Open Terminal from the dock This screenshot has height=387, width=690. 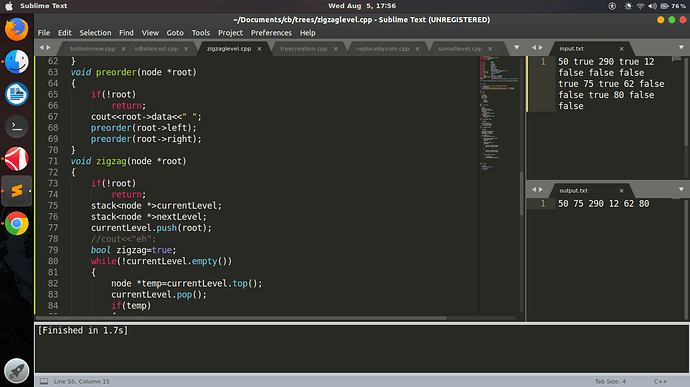point(16,126)
